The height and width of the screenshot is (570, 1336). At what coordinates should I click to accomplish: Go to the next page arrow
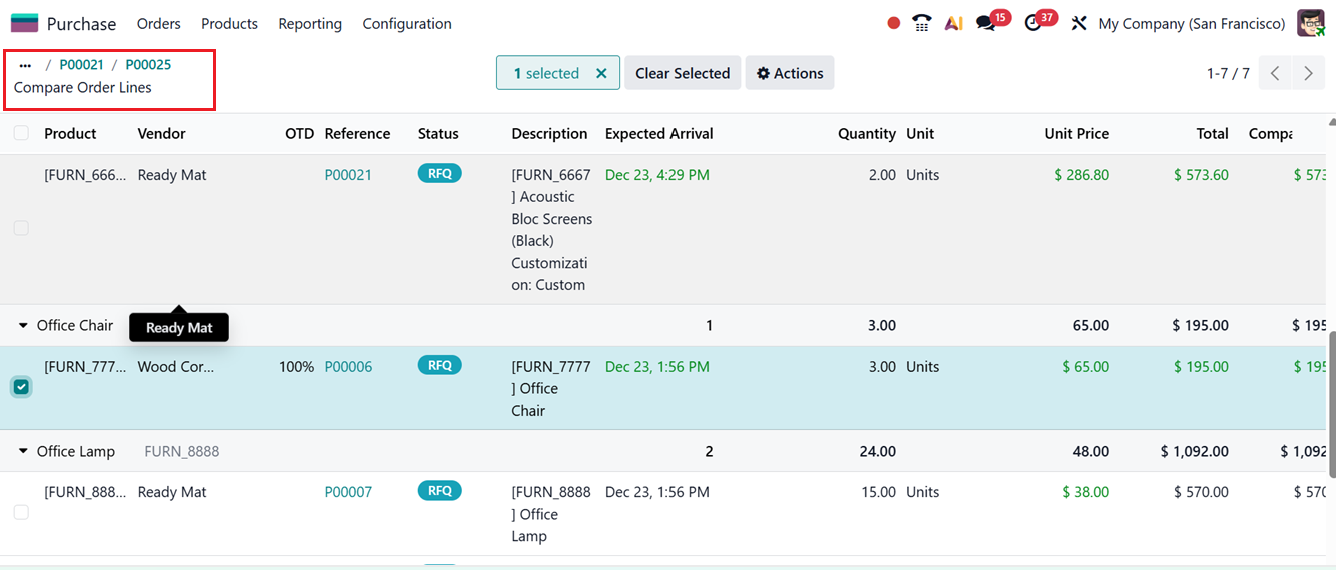[1308, 73]
